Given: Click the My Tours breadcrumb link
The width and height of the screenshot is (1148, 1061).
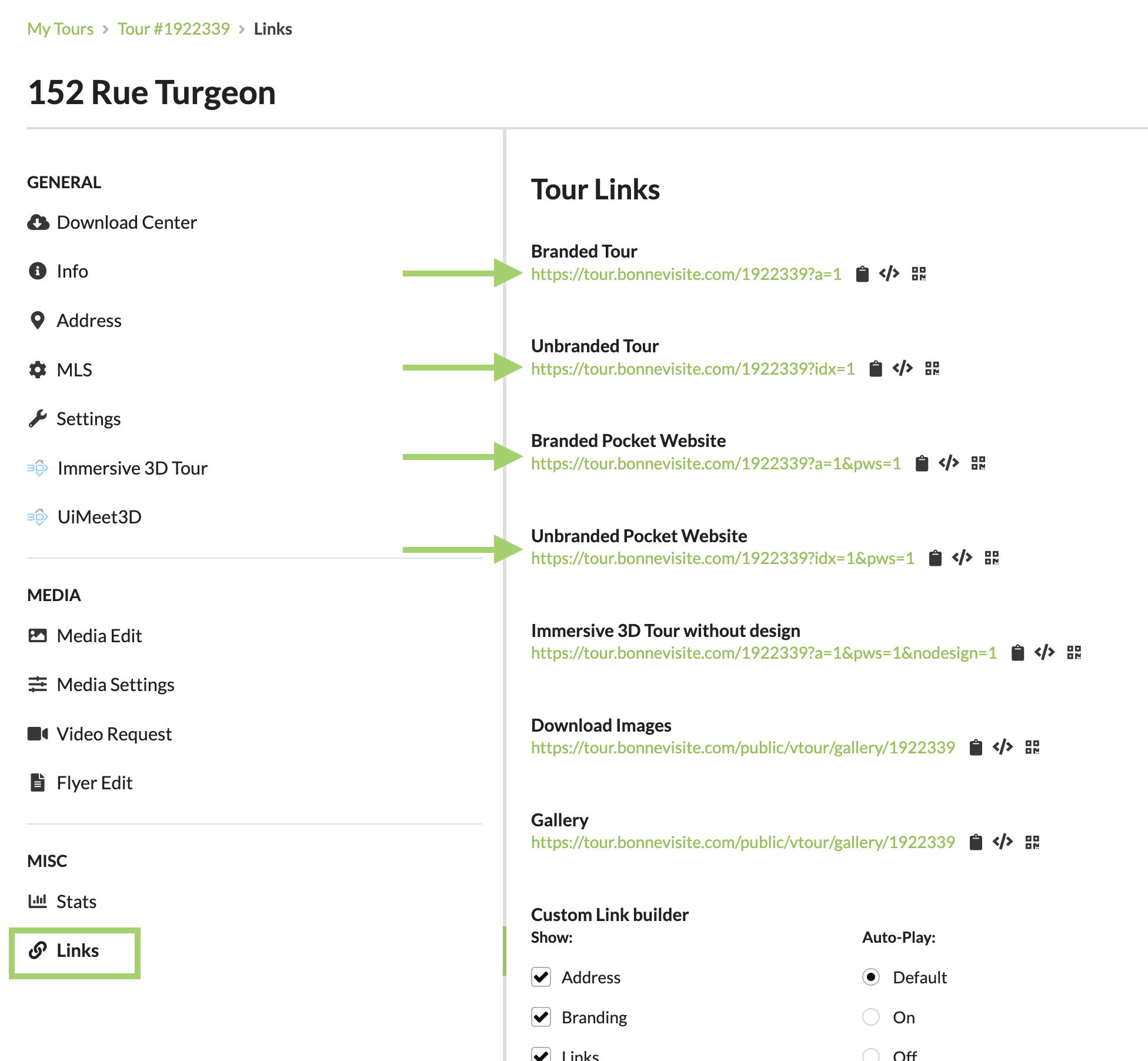Looking at the screenshot, I should pos(60,29).
